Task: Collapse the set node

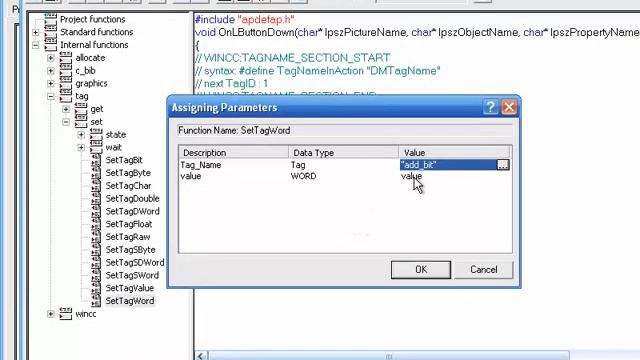Action: (x=66, y=122)
